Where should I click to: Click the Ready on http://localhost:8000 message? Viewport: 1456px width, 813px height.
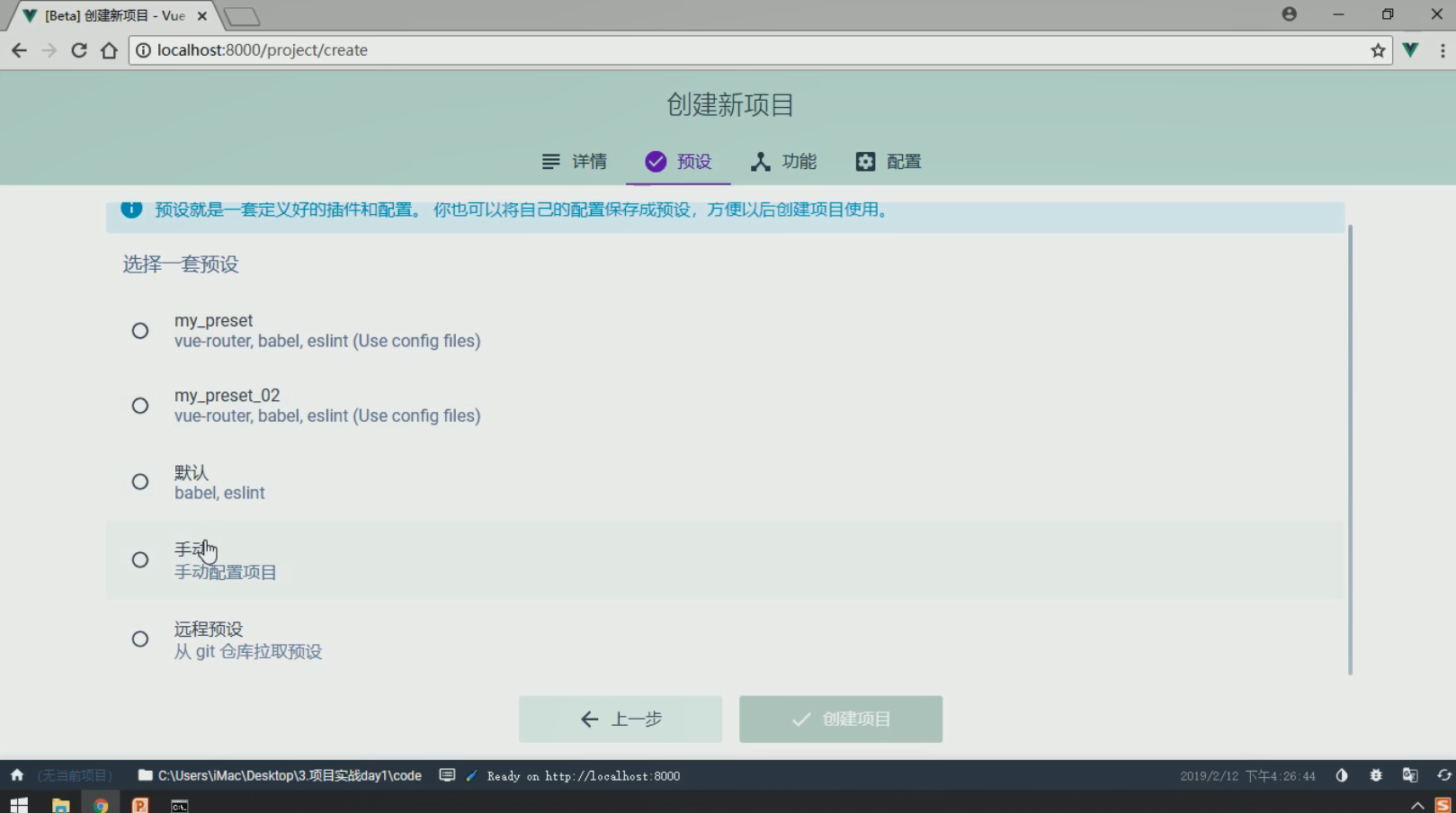(583, 776)
